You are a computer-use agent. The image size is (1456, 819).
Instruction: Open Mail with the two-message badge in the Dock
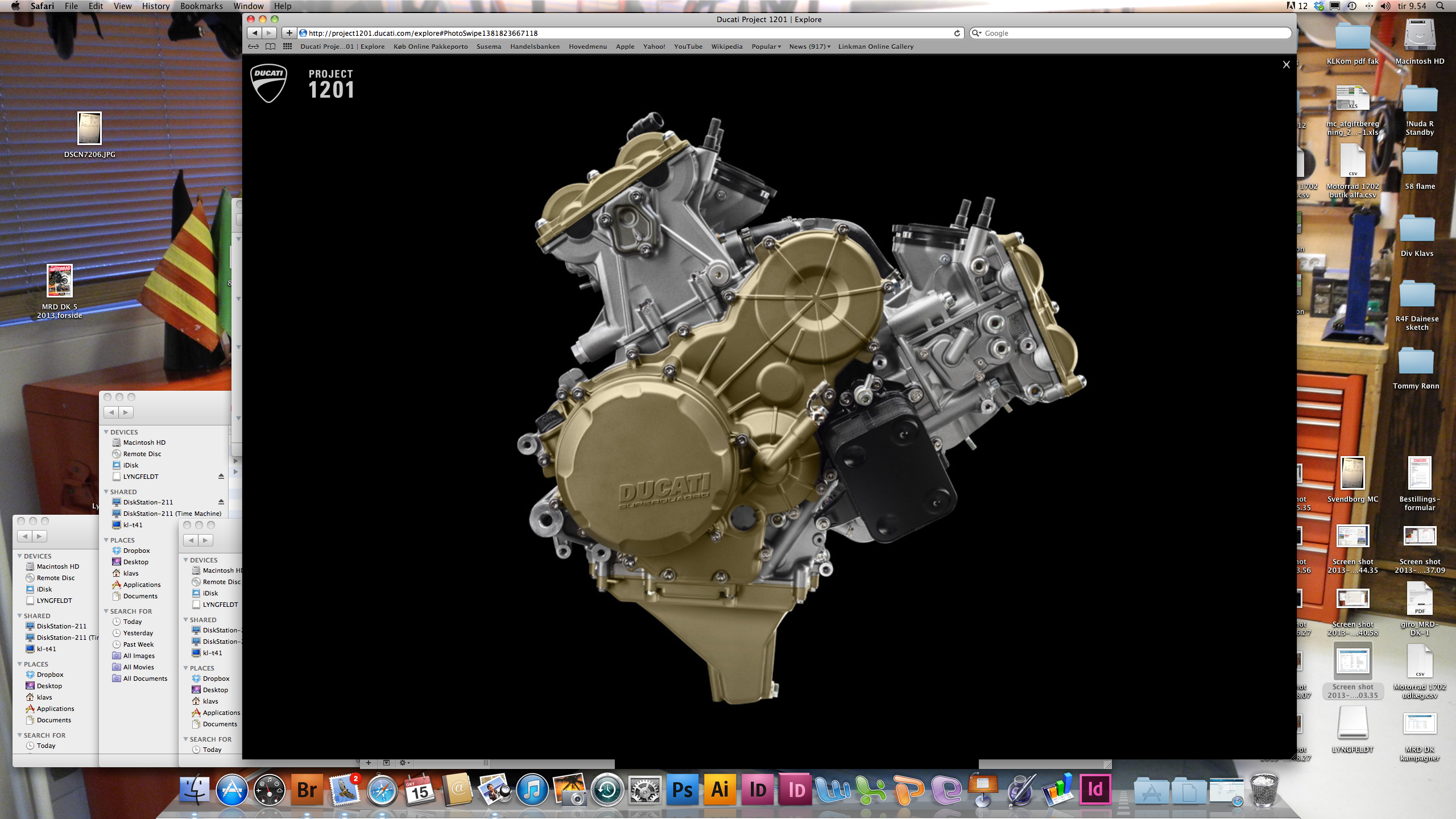344,789
